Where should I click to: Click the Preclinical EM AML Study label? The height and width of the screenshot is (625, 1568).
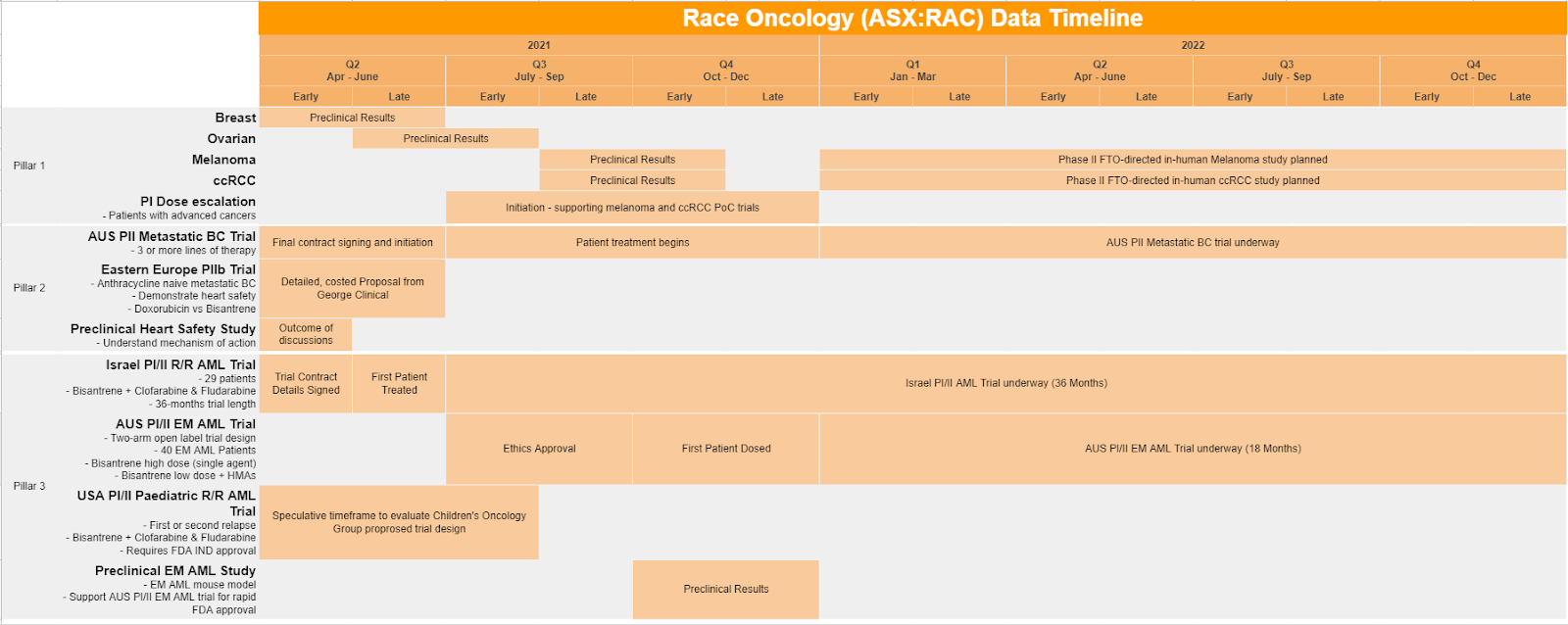175,570
